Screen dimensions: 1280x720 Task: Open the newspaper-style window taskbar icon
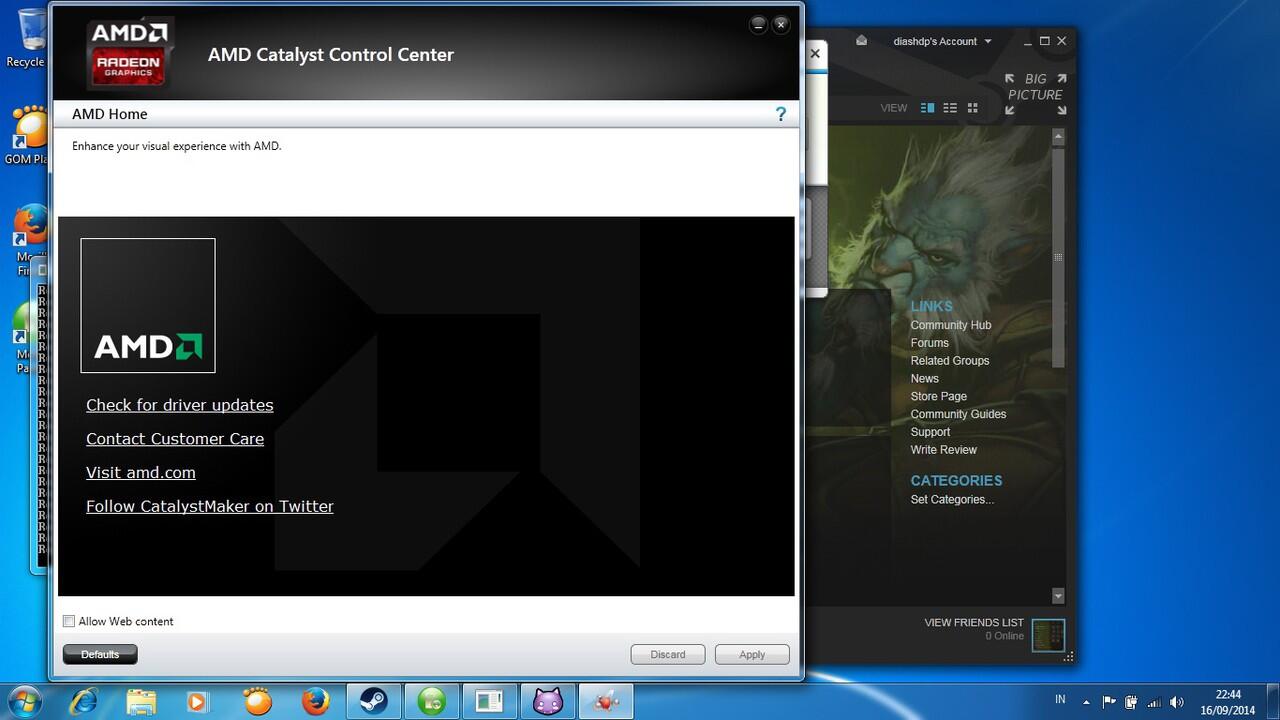pyautogui.click(x=490, y=701)
